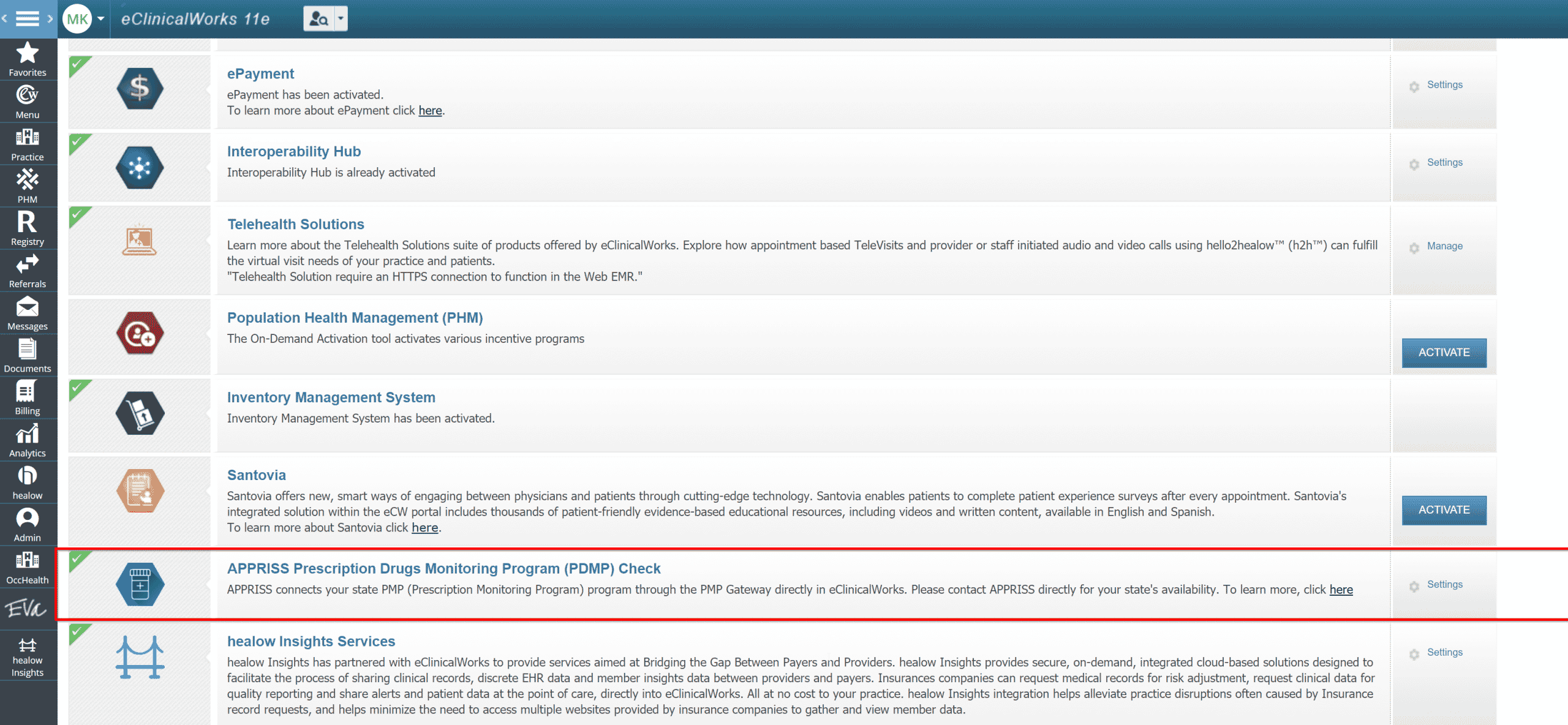Screen dimensions: 1568x725
Task: Click 'here' link for Santovia info
Action: point(425,528)
